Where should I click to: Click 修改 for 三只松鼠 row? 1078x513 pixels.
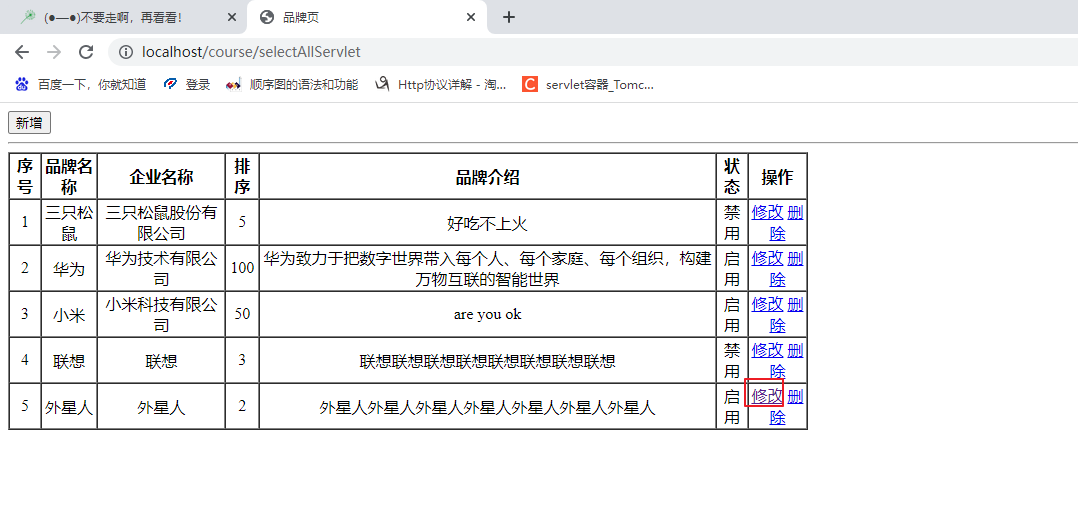pyautogui.click(x=767, y=212)
